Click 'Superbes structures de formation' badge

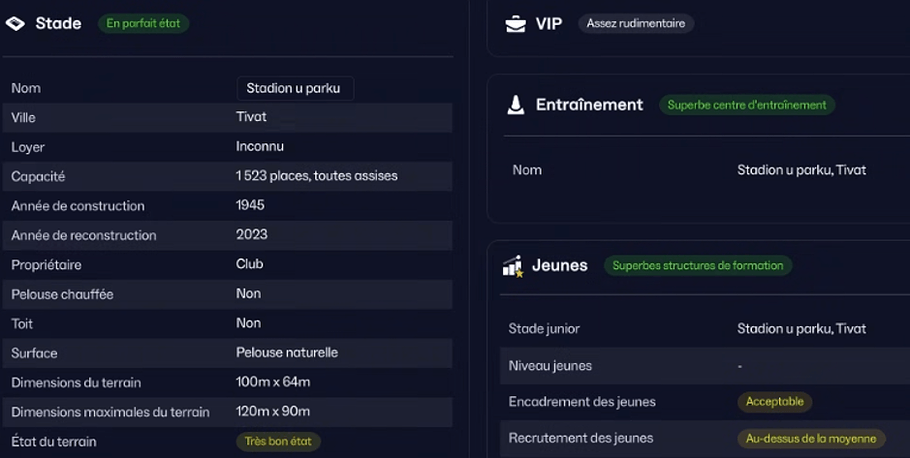coord(698,265)
